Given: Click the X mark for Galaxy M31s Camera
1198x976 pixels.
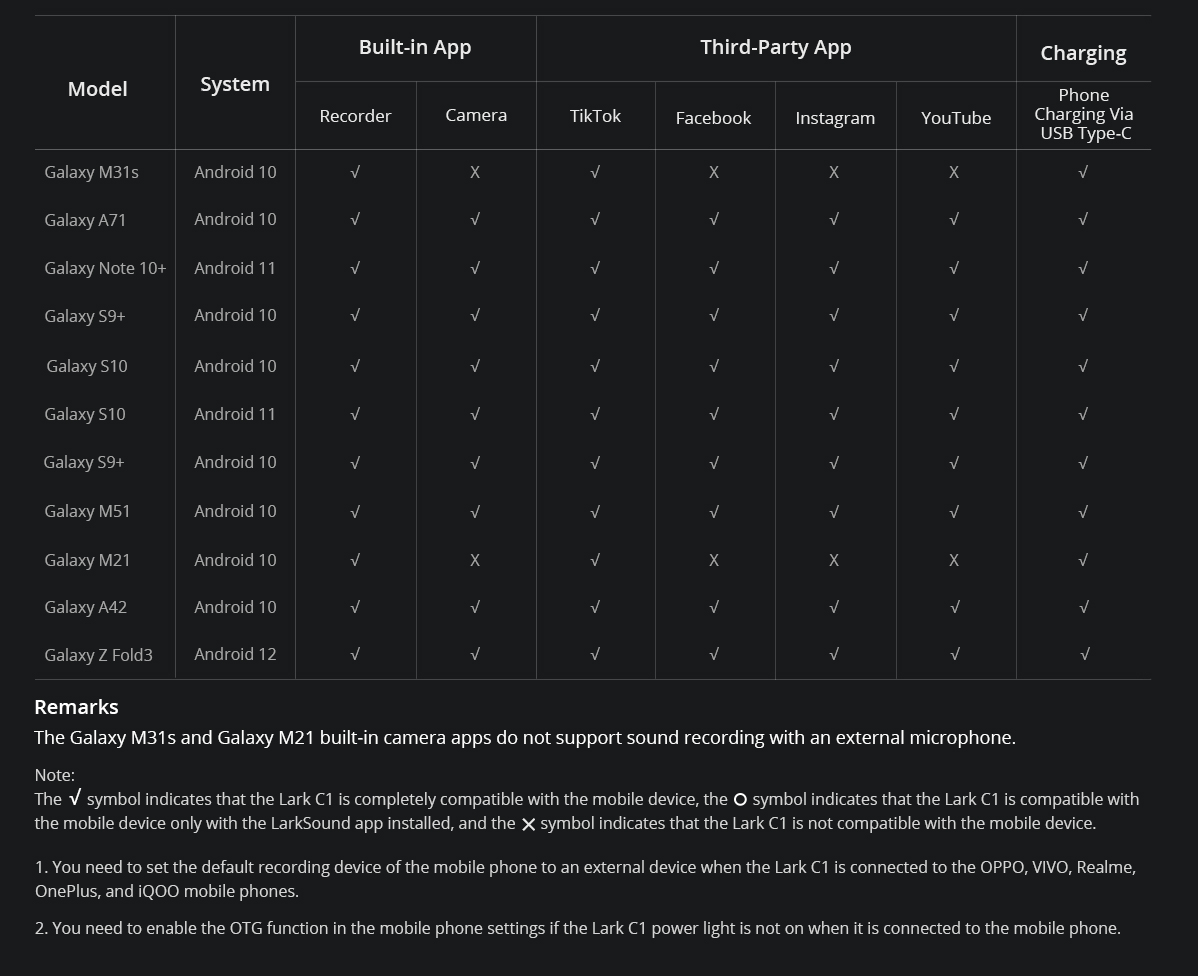Looking at the screenshot, I should click(x=475, y=172).
